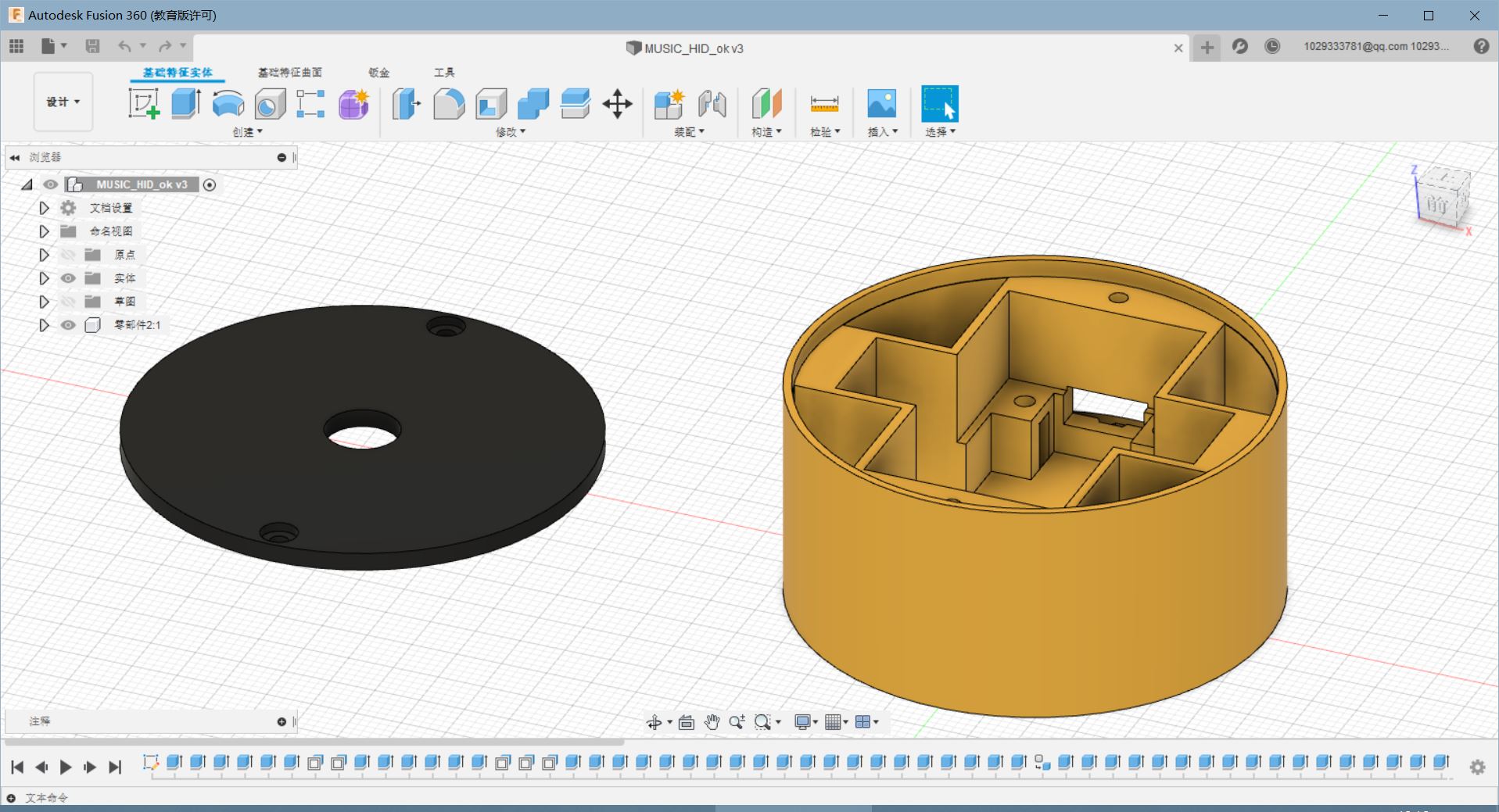1499x812 pixels.
Task: Switch to the 基础特征曲面 tab
Action: (x=290, y=73)
